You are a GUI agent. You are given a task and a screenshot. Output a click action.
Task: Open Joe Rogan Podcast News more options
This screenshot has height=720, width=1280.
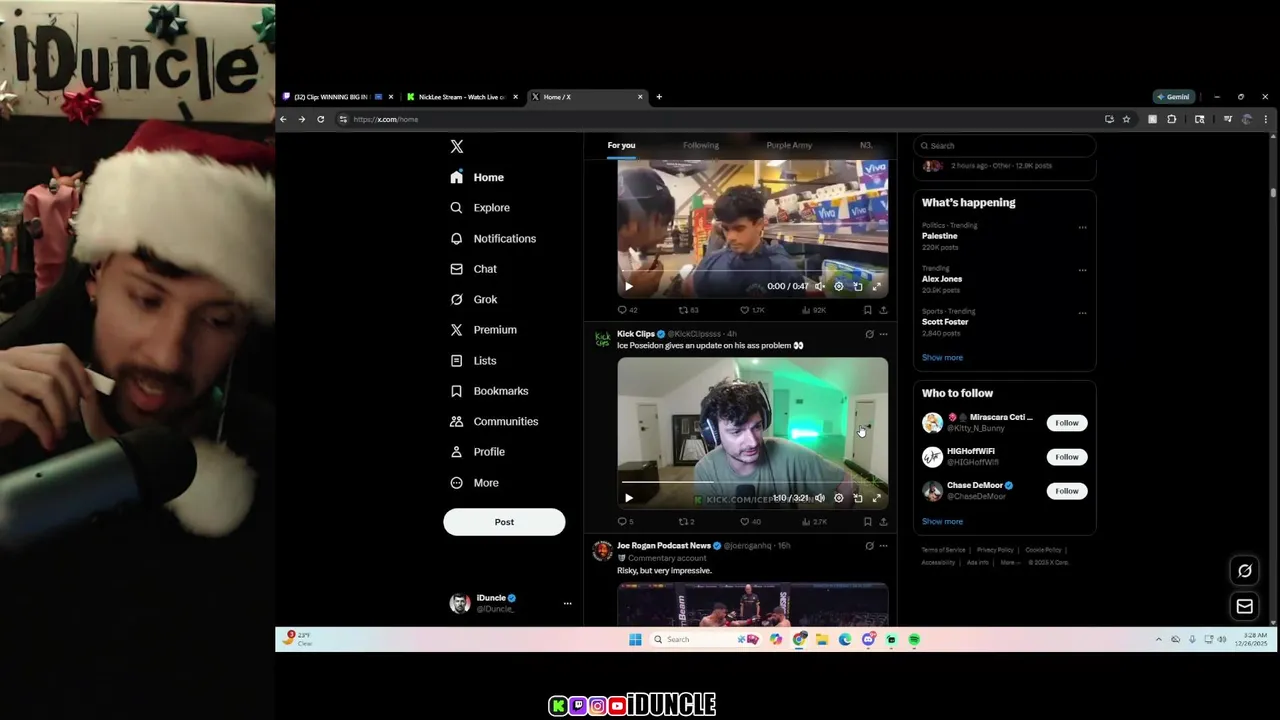pos(883,546)
